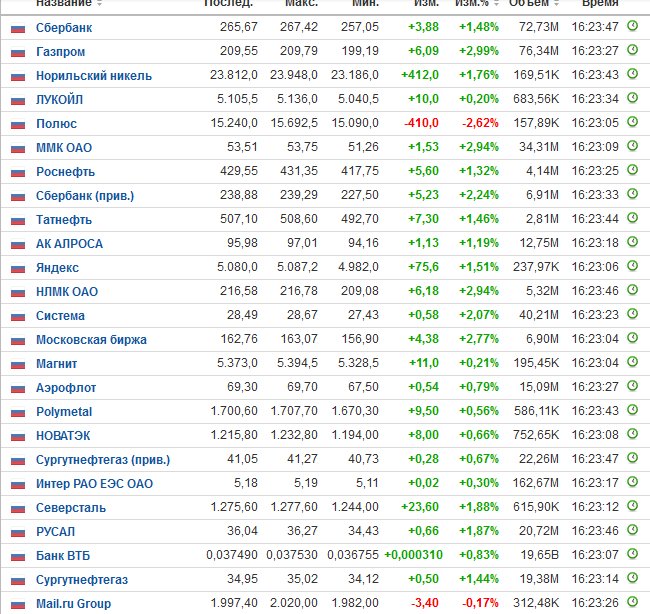Click the clock icon in ЛУКОЙЛ row
The width and height of the screenshot is (650, 614).
[632, 98]
